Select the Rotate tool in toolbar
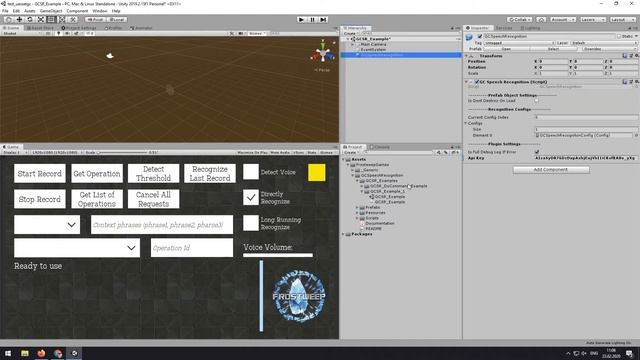 point(30,20)
